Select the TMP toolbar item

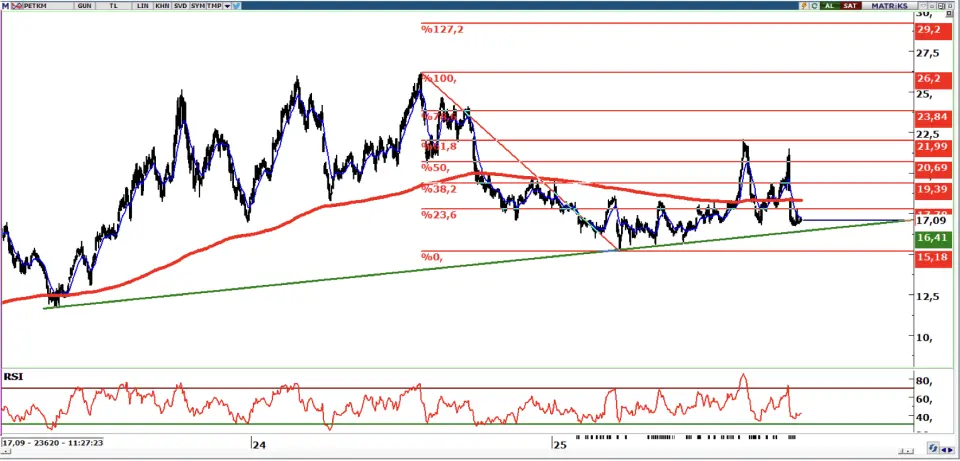215,6
